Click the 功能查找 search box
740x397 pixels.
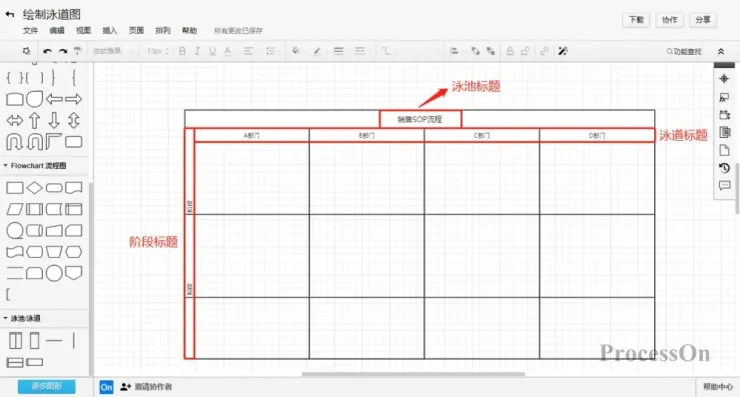pos(684,51)
